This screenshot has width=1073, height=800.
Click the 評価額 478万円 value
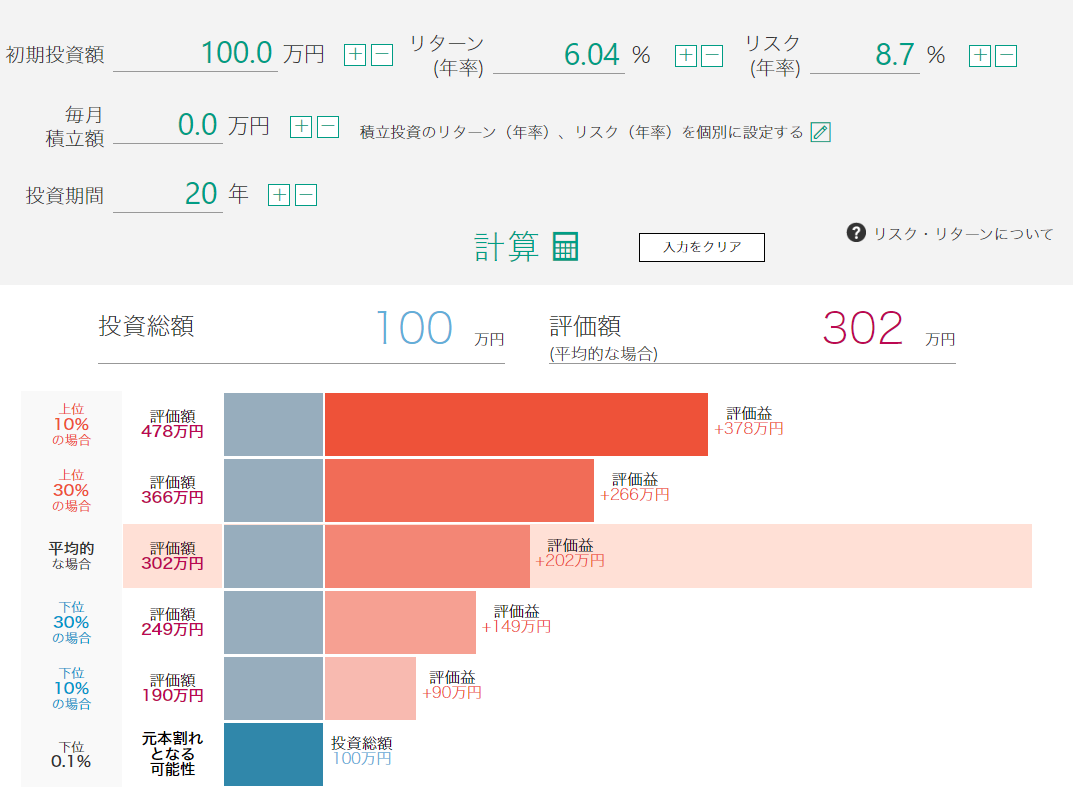click(x=172, y=424)
